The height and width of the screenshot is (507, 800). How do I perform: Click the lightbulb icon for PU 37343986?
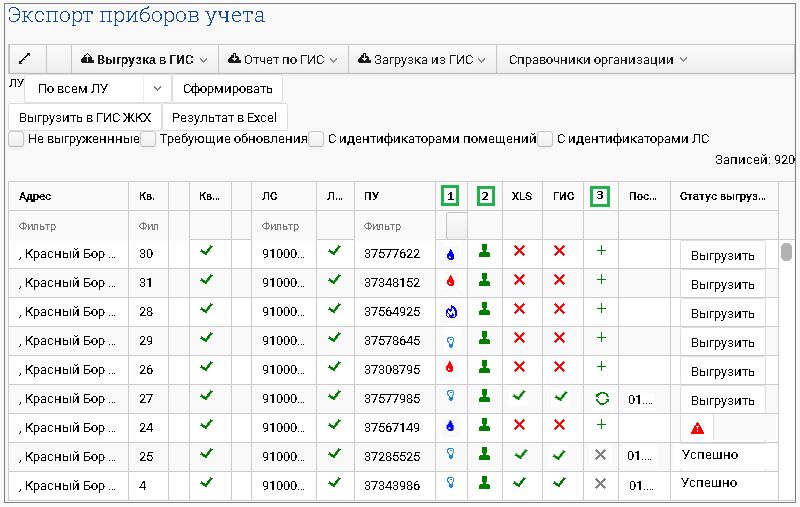(x=452, y=483)
